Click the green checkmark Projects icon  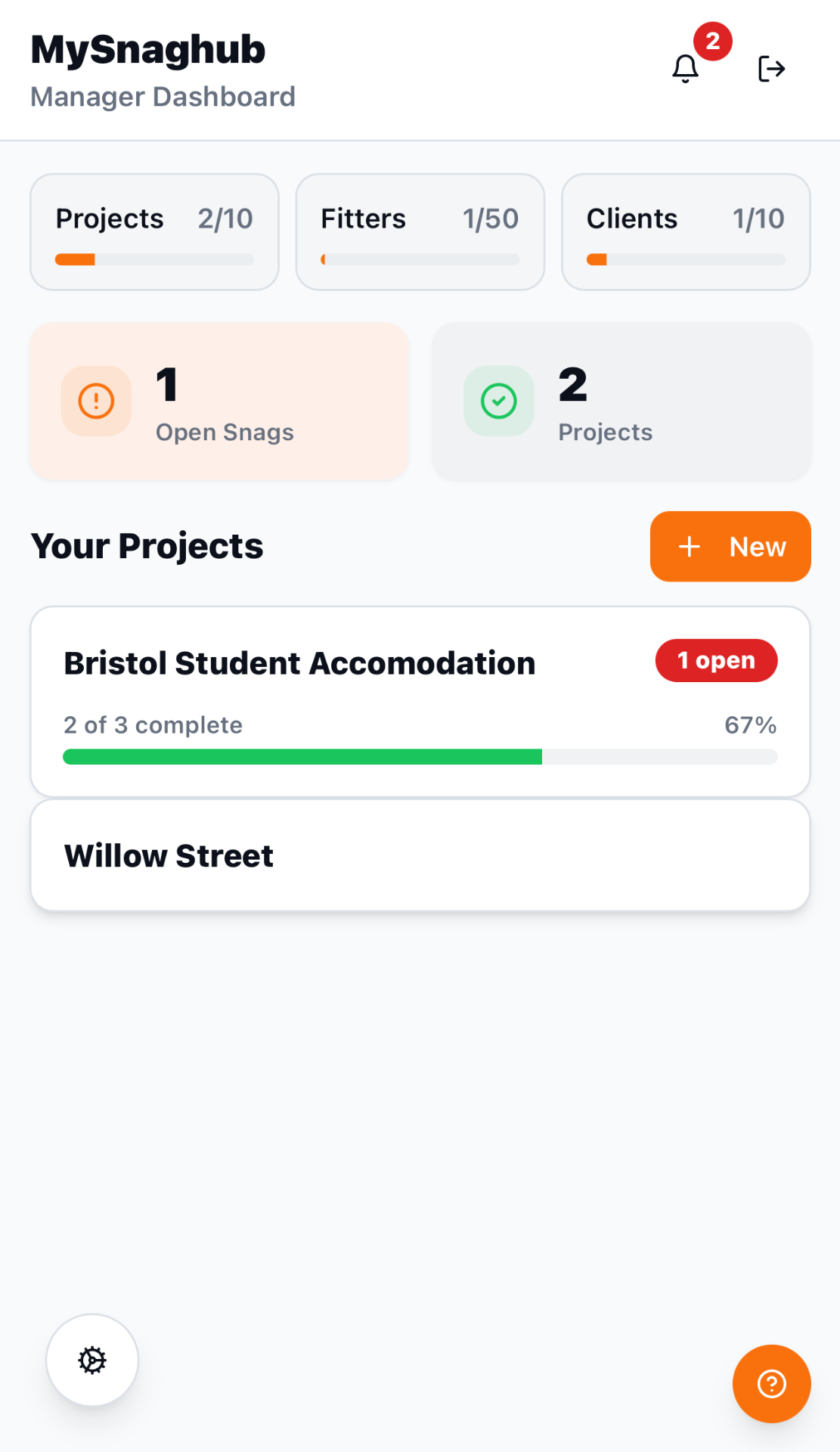point(499,401)
